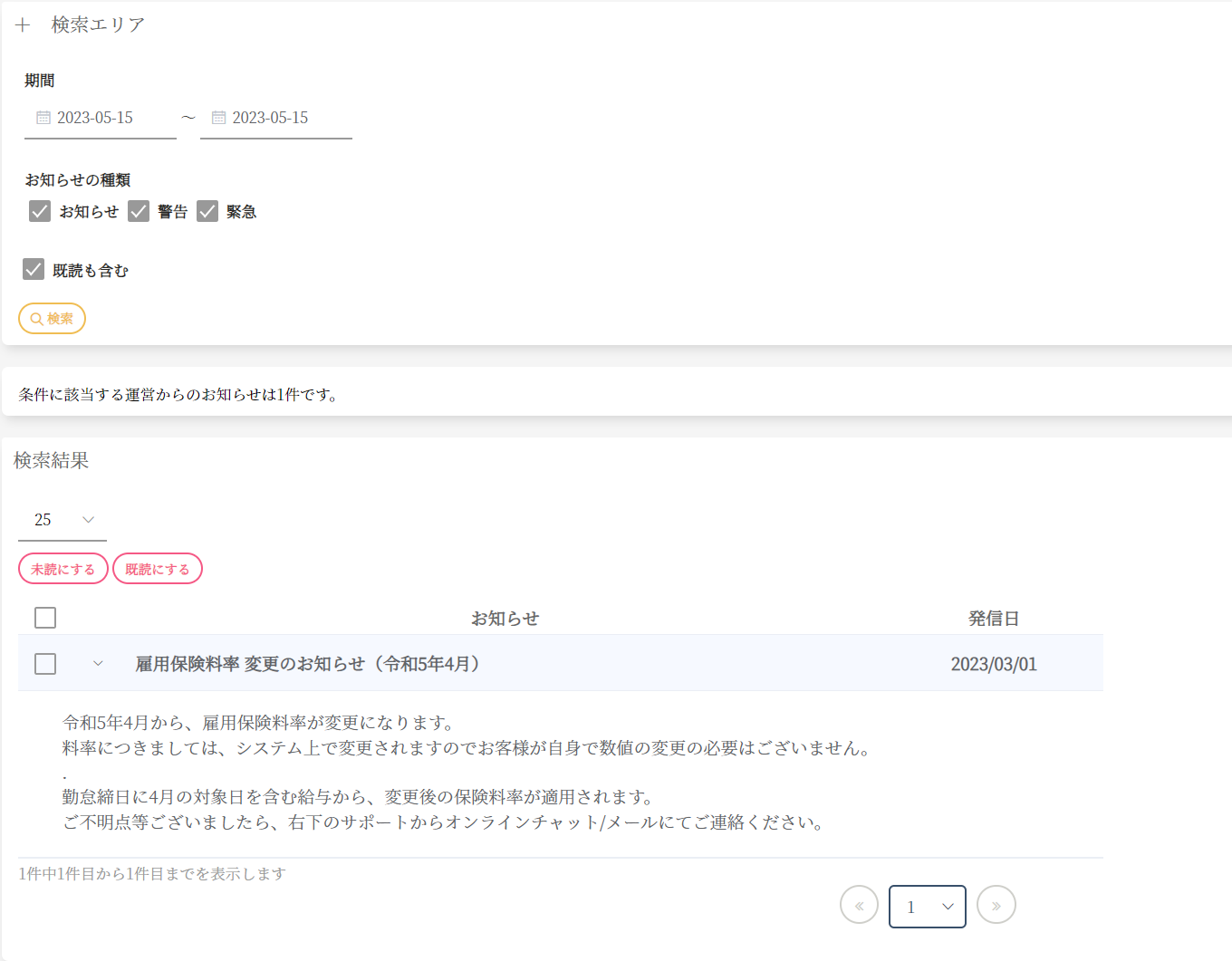Image resolution: width=1232 pixels, height=961 pixels.
Task: Click the 未読にする button
Action: tap(63, 569)
